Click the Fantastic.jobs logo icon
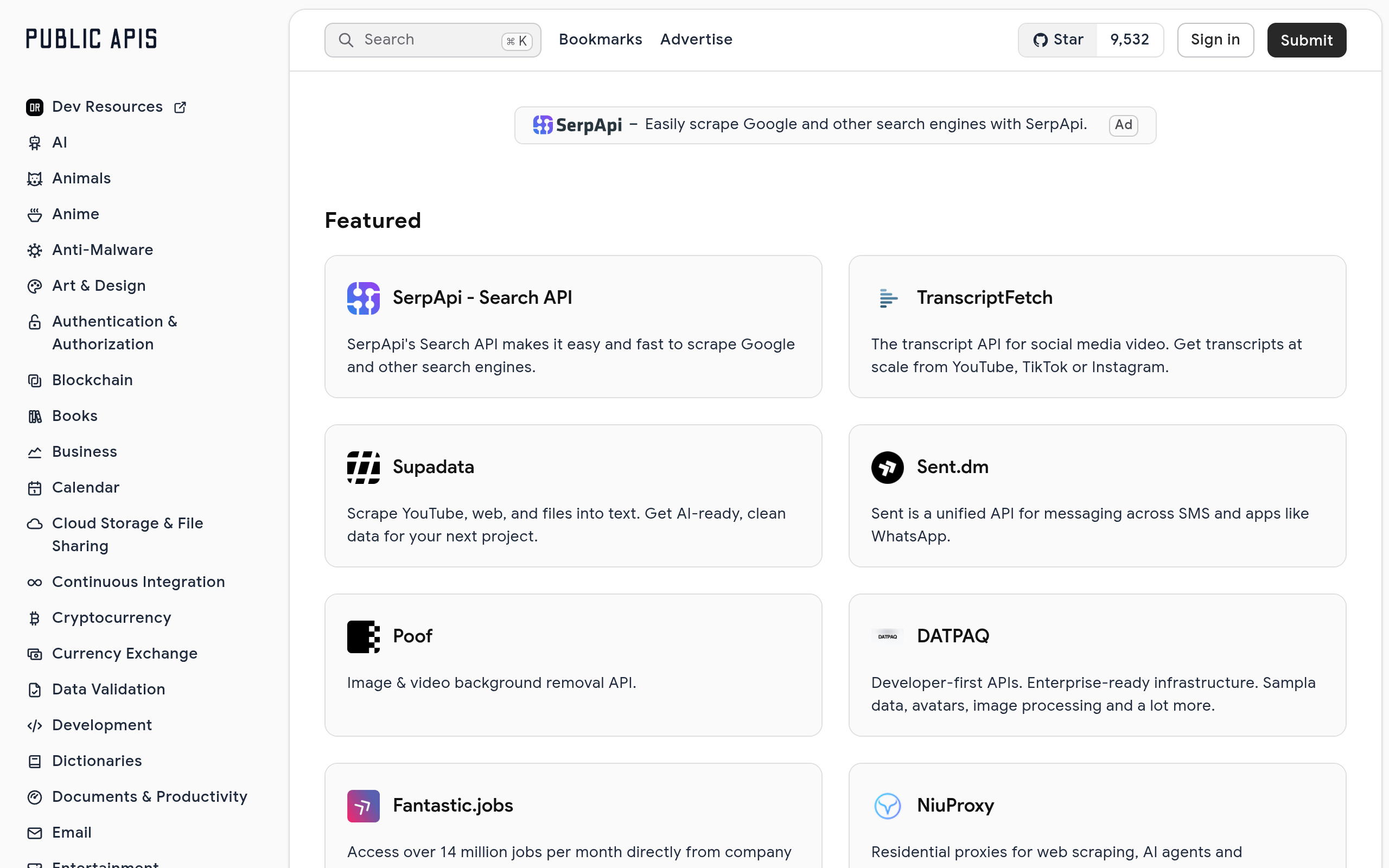The image size is (1389, 868). coord(364,806)
